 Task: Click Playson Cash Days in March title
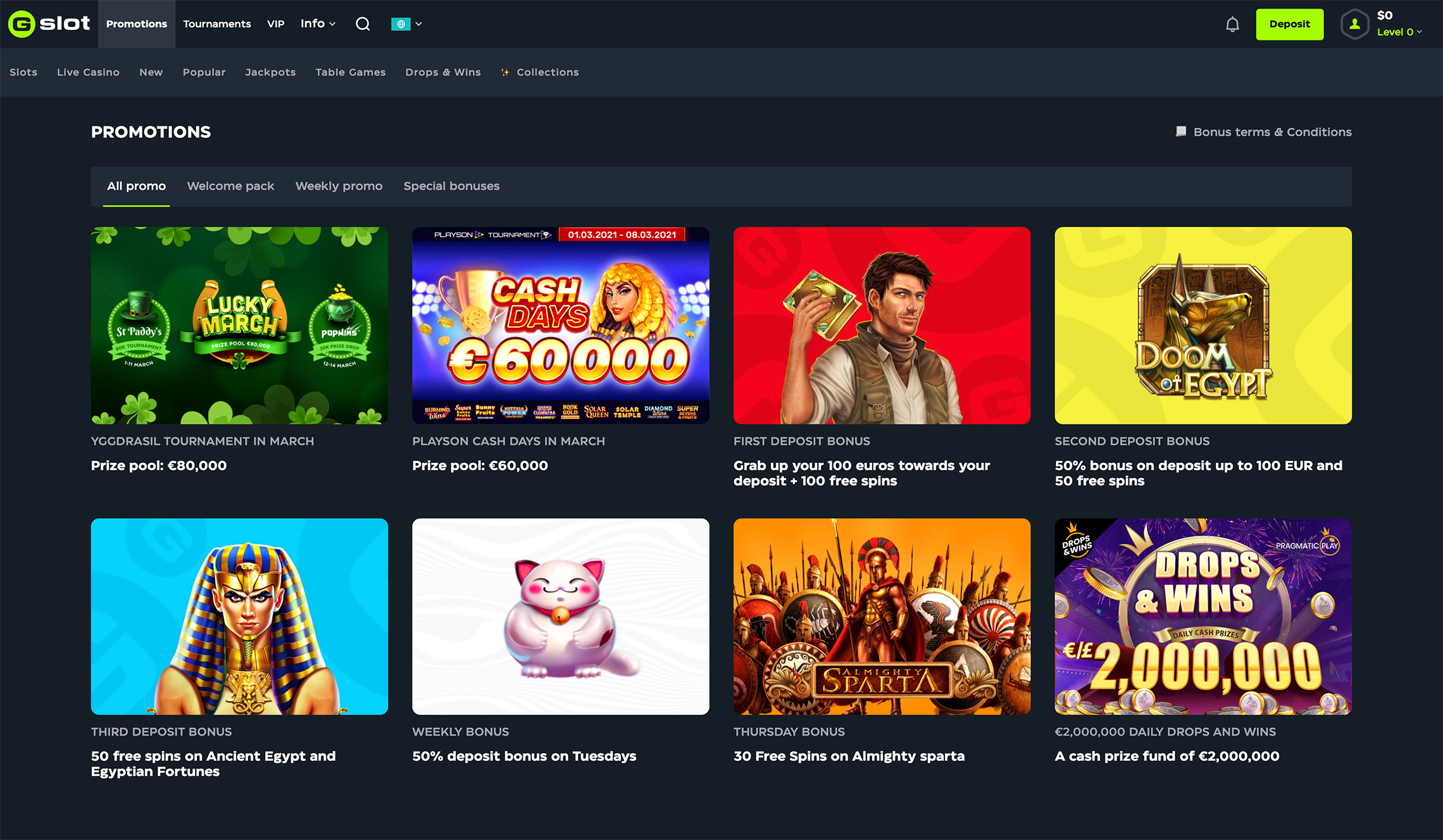[508, 441]
